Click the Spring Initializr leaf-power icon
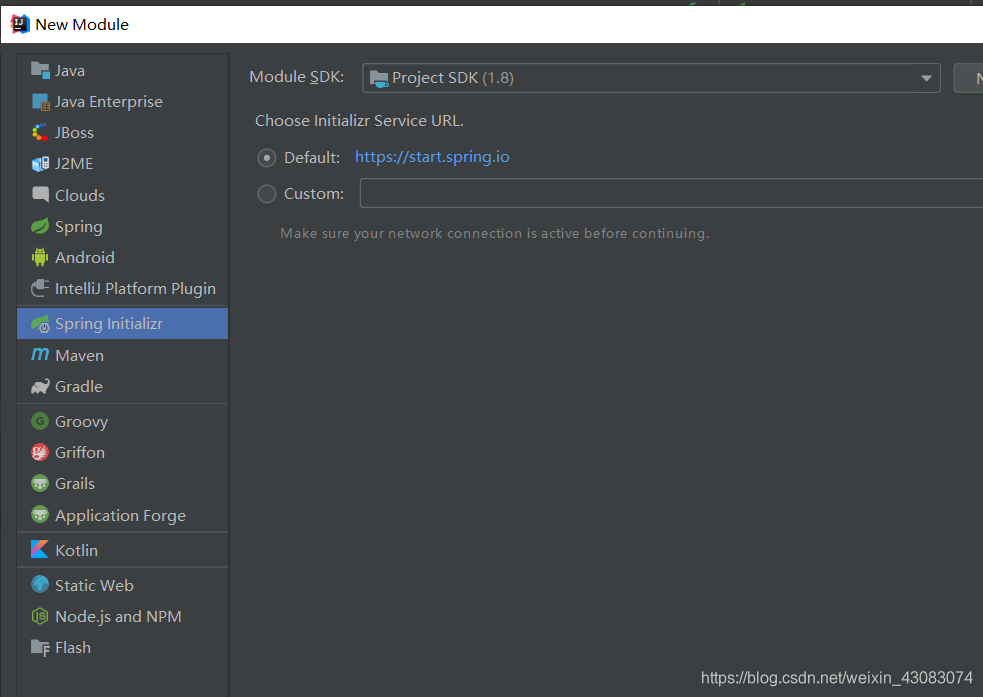Screen dimensions: 983x697 40,324
